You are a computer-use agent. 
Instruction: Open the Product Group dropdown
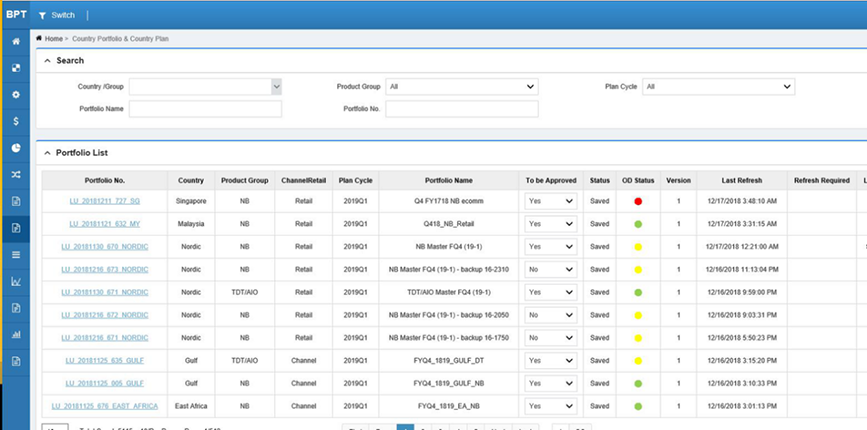pyautogui.click(x=462, y=87)
